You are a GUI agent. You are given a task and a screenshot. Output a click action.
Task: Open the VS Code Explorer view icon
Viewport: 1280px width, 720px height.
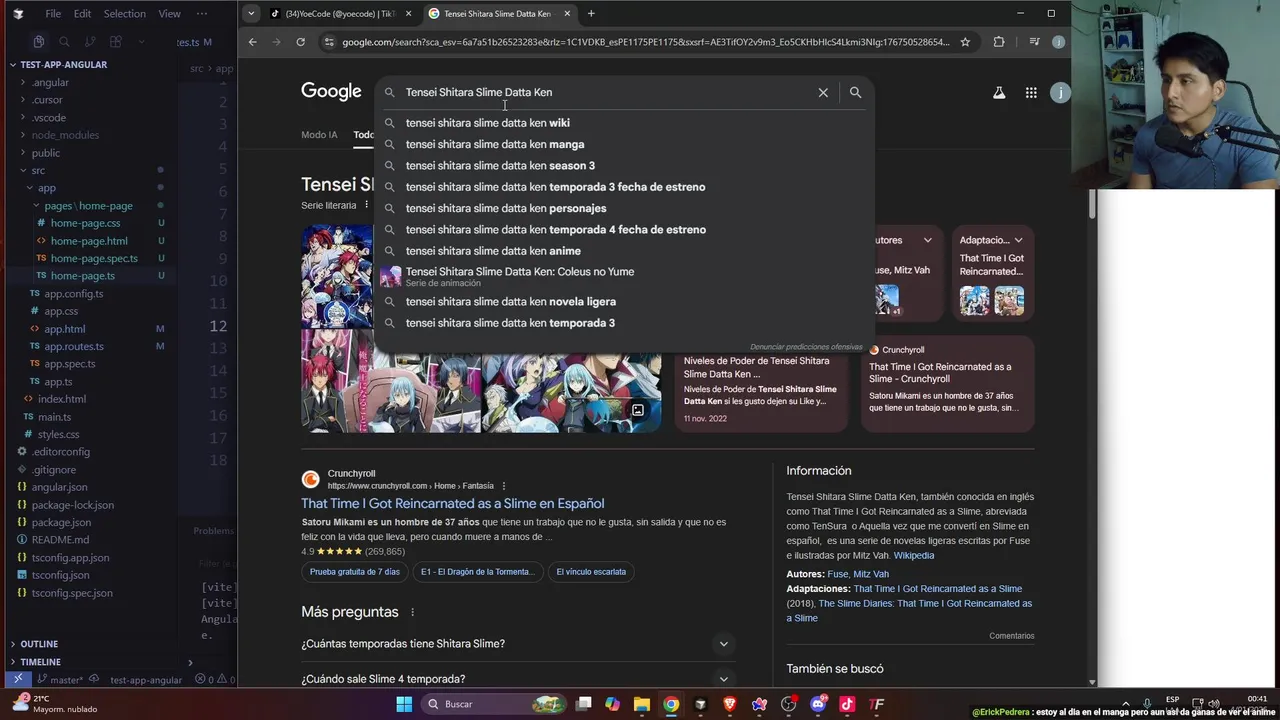pos(38,42)
